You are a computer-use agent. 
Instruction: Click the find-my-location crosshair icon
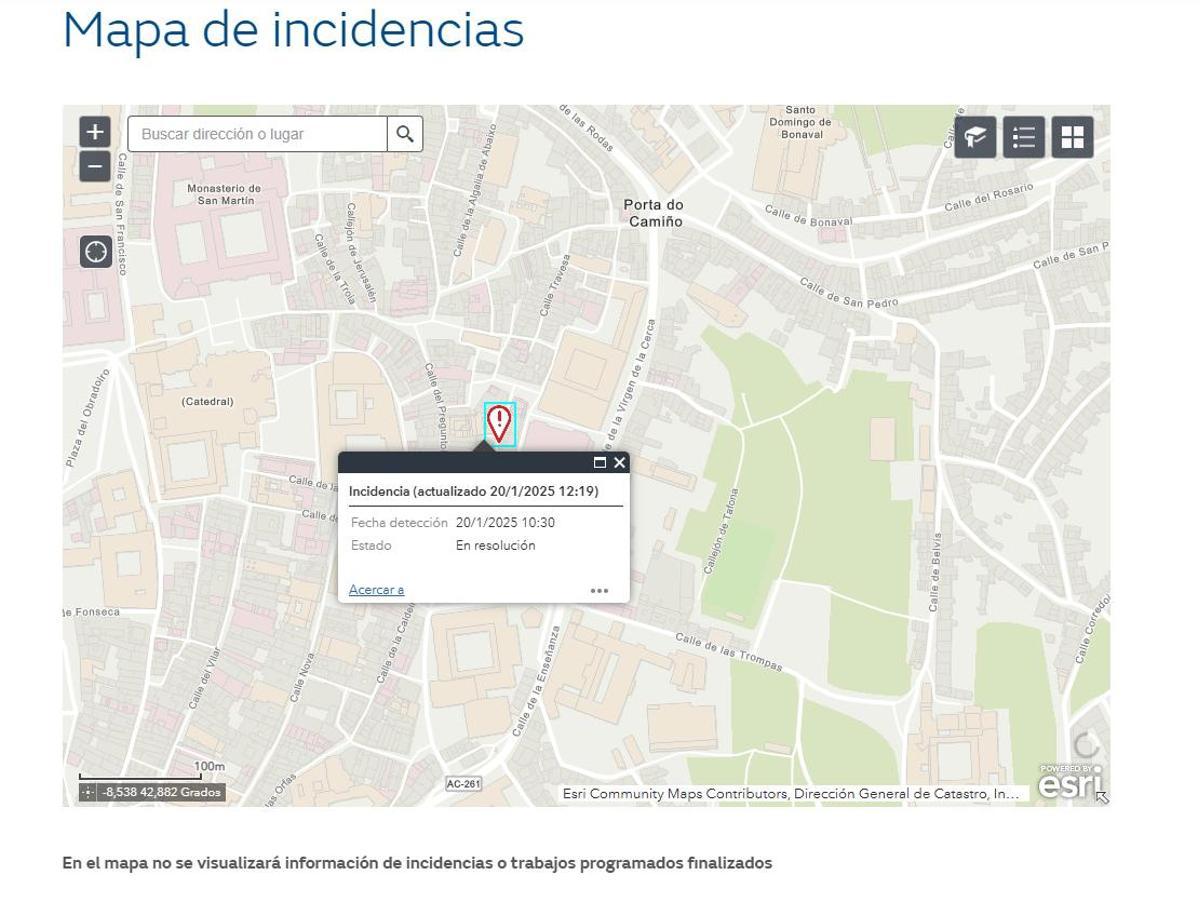tap(93, 252)
